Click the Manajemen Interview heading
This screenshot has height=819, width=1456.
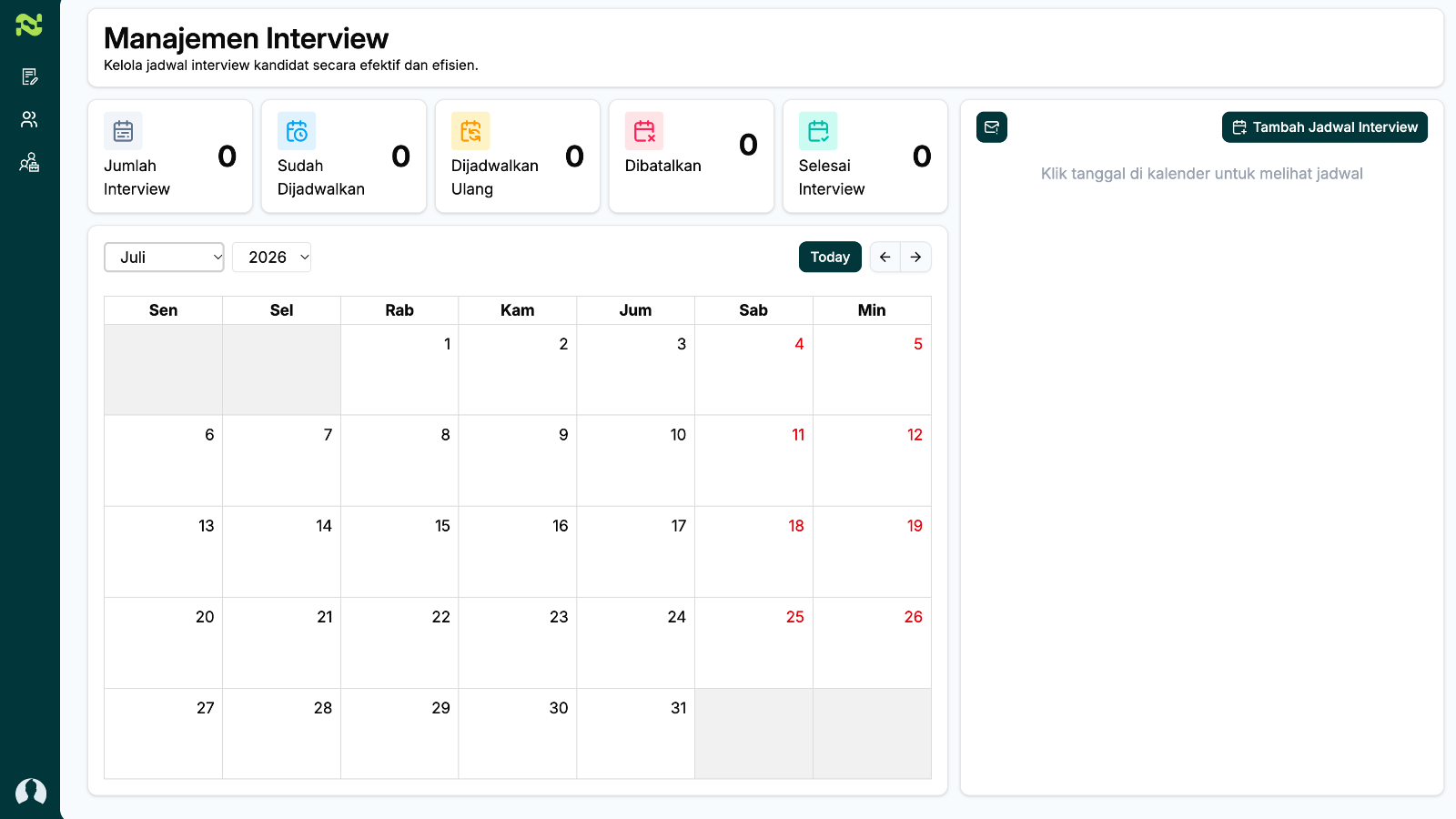[x=246, y=38]
